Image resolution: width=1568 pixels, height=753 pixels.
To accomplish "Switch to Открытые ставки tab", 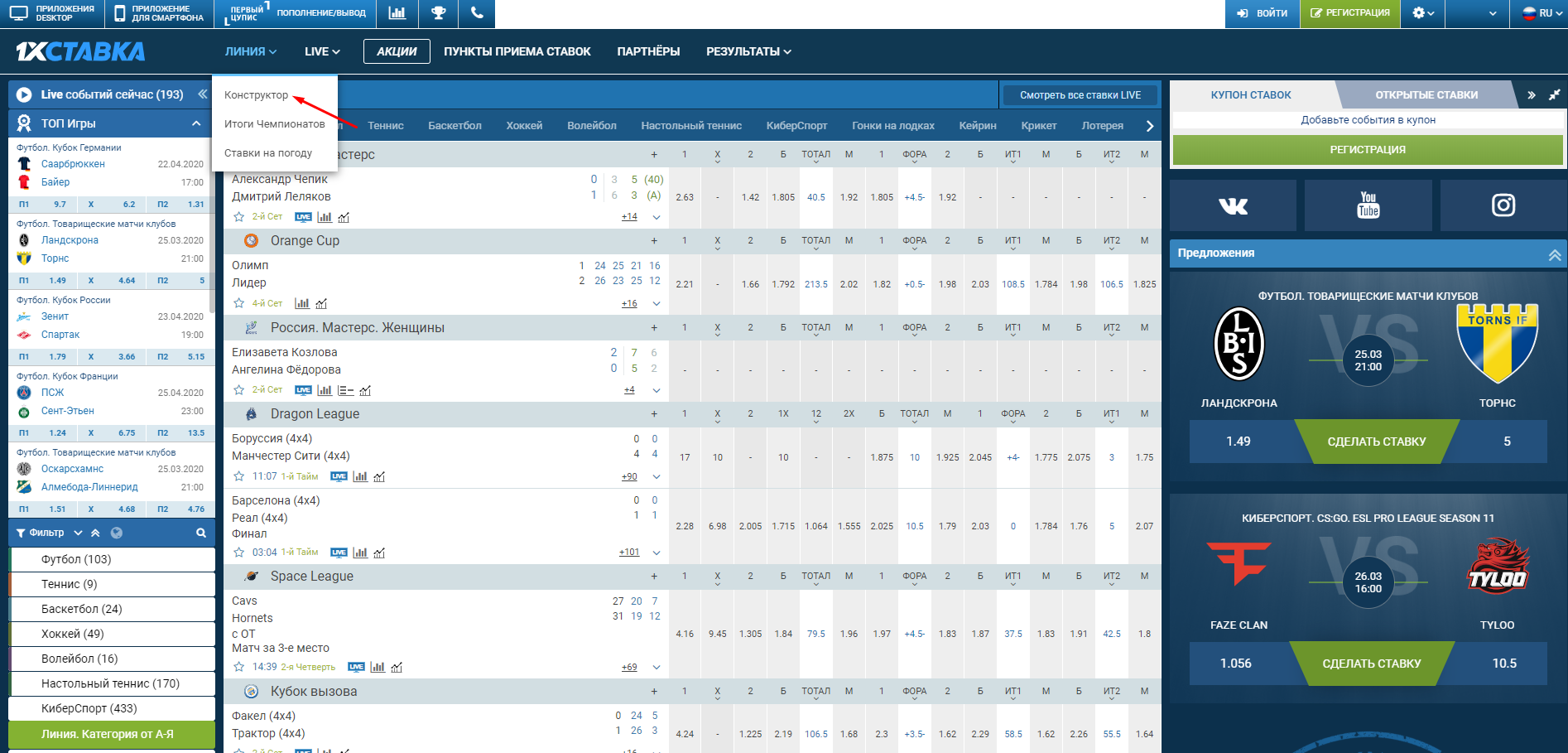I will (1426, 95).
